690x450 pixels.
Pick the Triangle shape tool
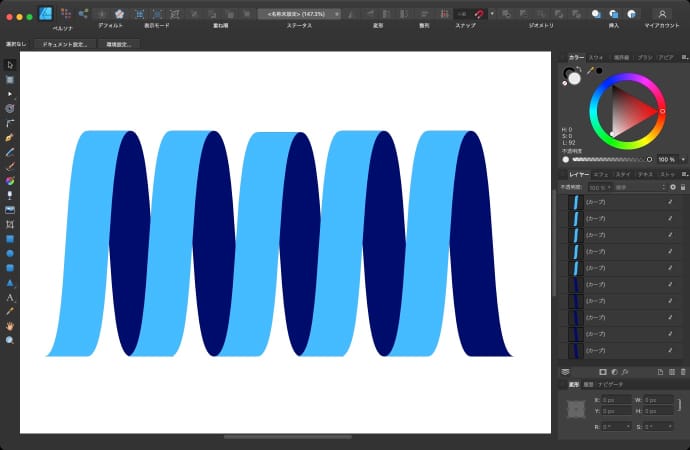(10, 283)
